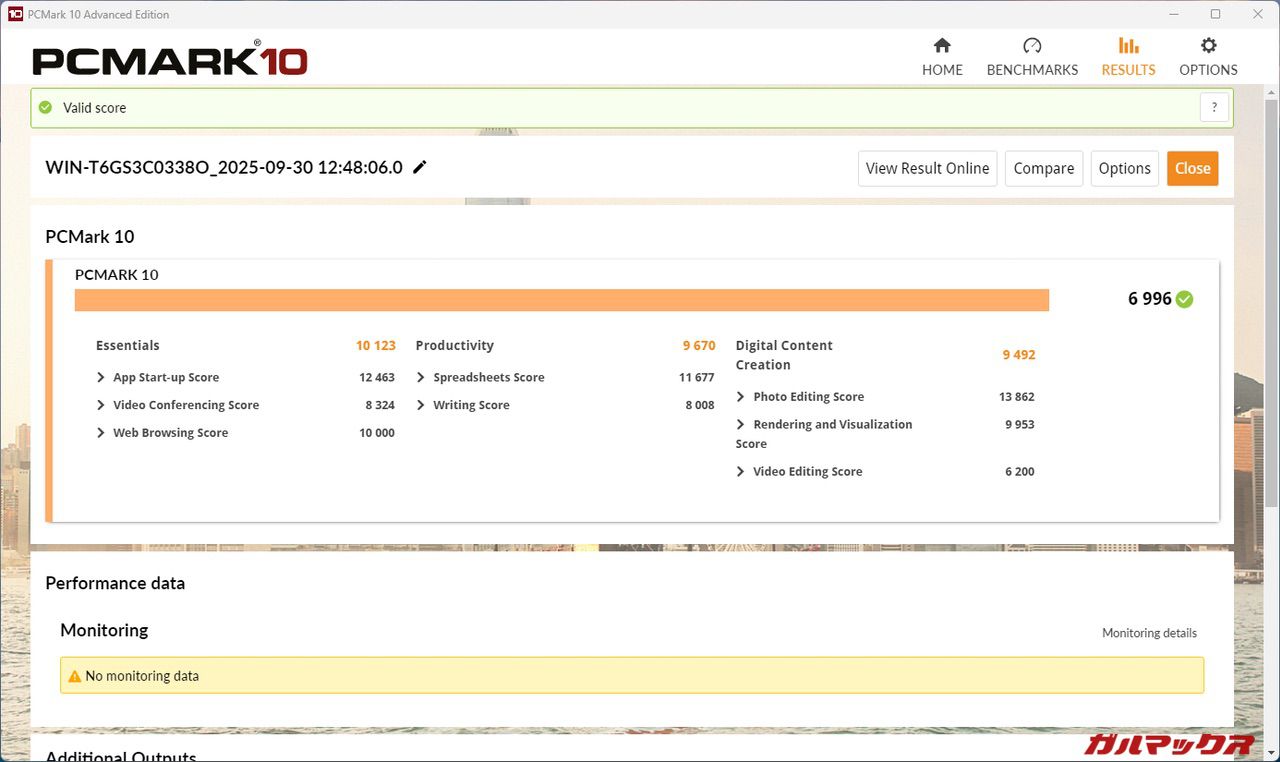This screenshot has height=762, width=1280.
Task: Click the Results bar chart icon
Action: tap(1128, 46)
